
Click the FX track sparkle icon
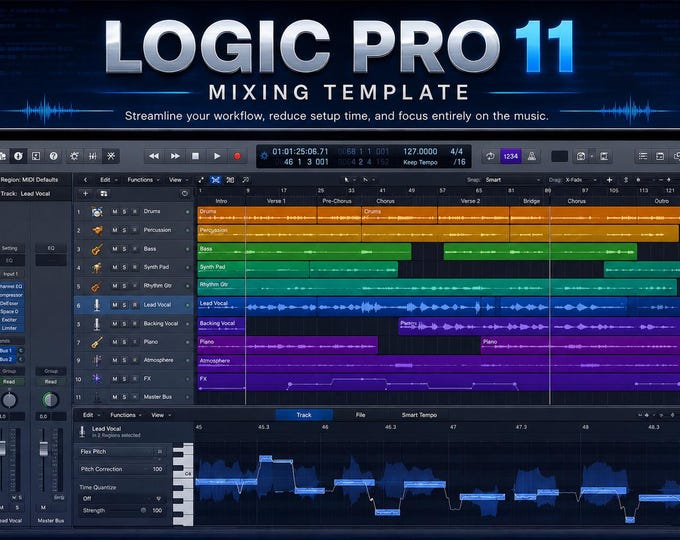[97, 379]
